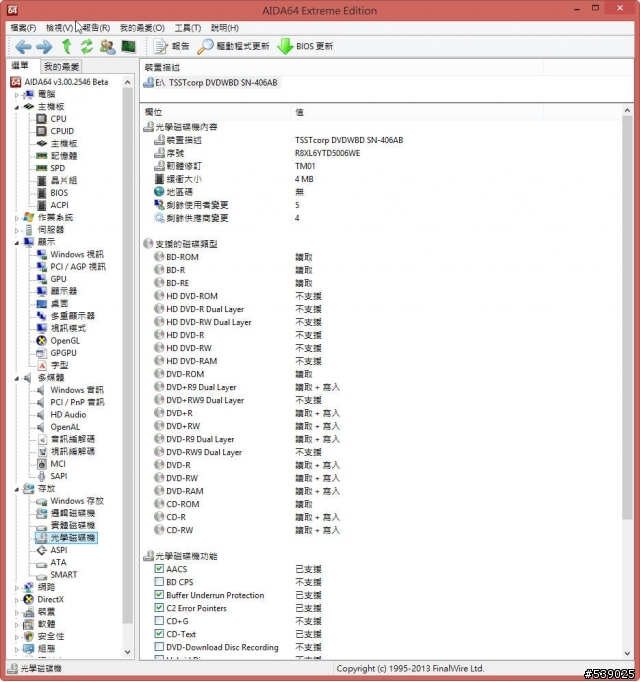Click the 值 column header
The image size is (640, 682).
(x=416, y=112)
